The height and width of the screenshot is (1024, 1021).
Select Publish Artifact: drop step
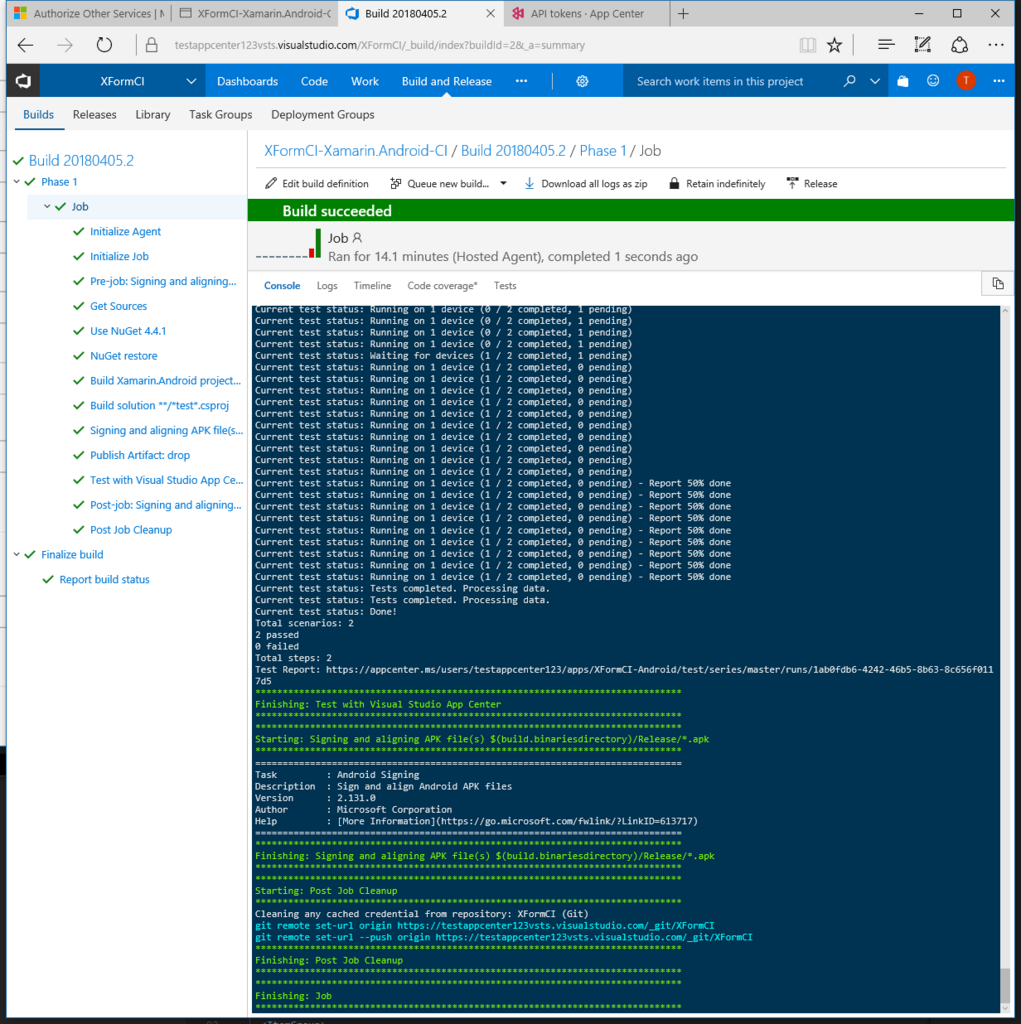tap(140, 455)
